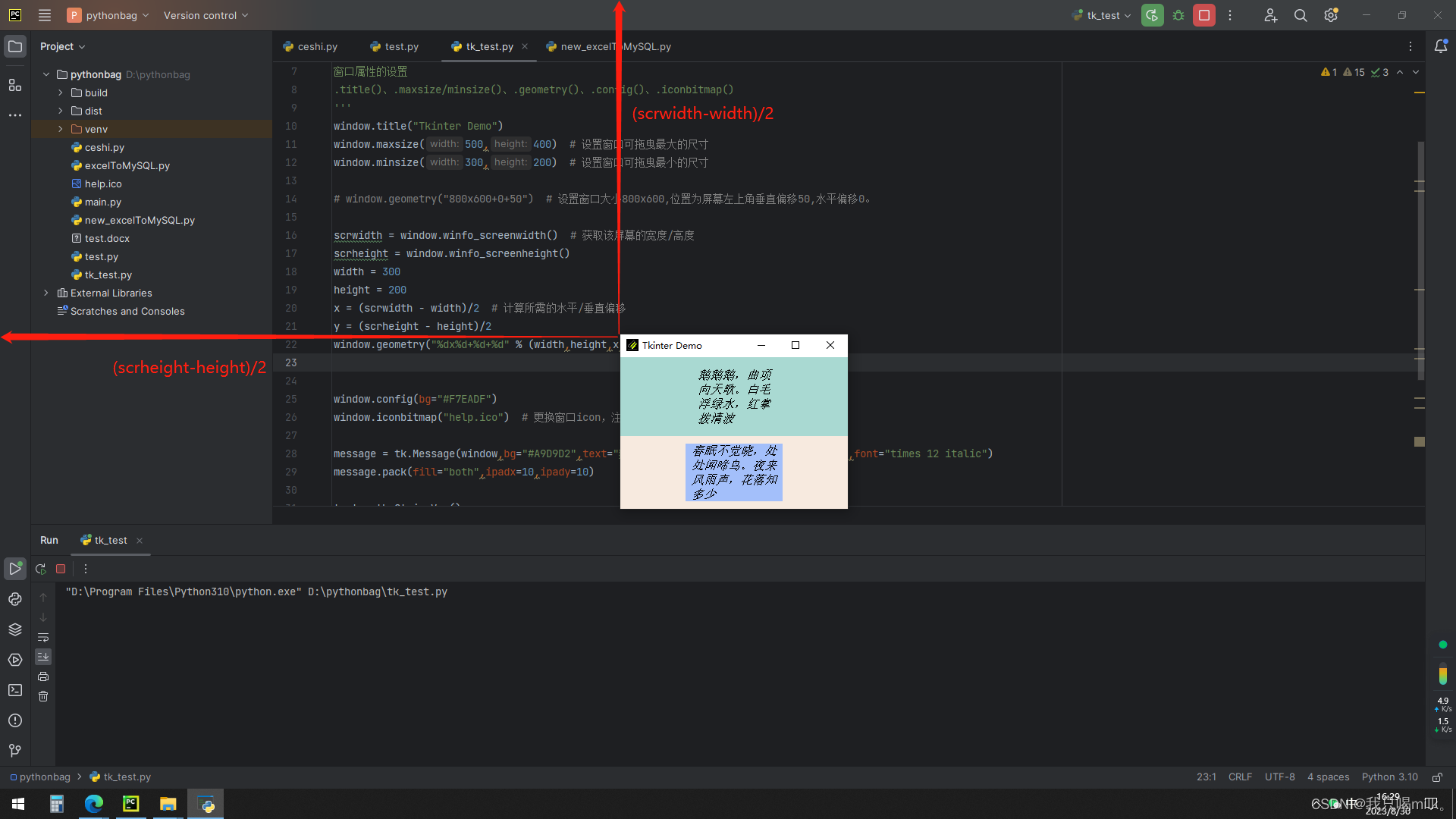
Task: Open the Terminal tool window
Action: [x=14, y=690]
